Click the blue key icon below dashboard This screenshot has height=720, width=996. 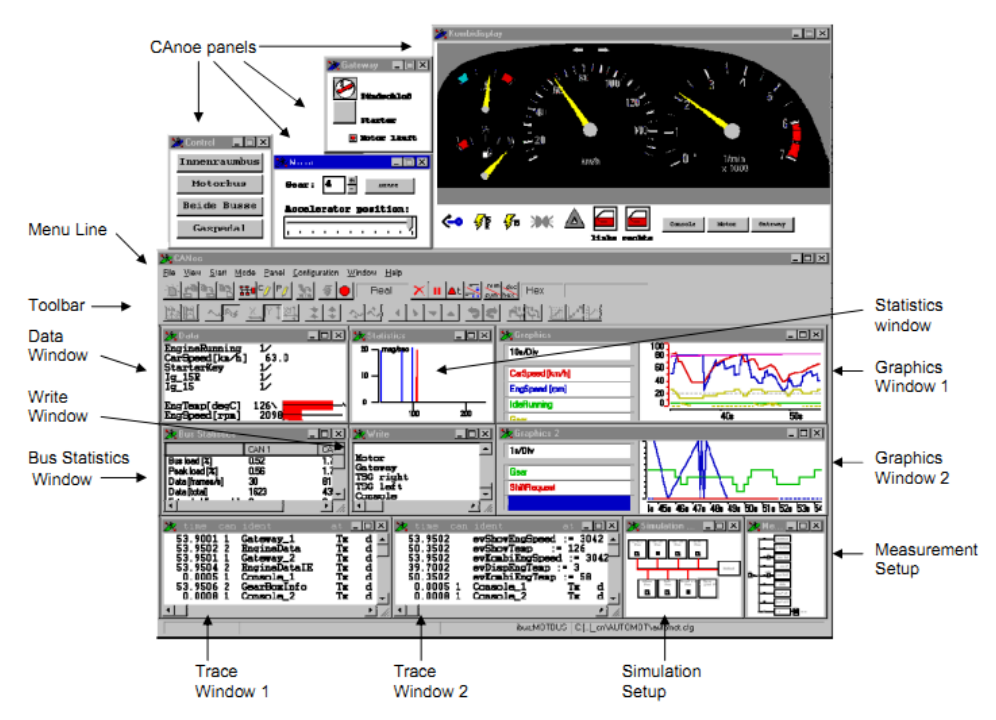click(452, 223)
